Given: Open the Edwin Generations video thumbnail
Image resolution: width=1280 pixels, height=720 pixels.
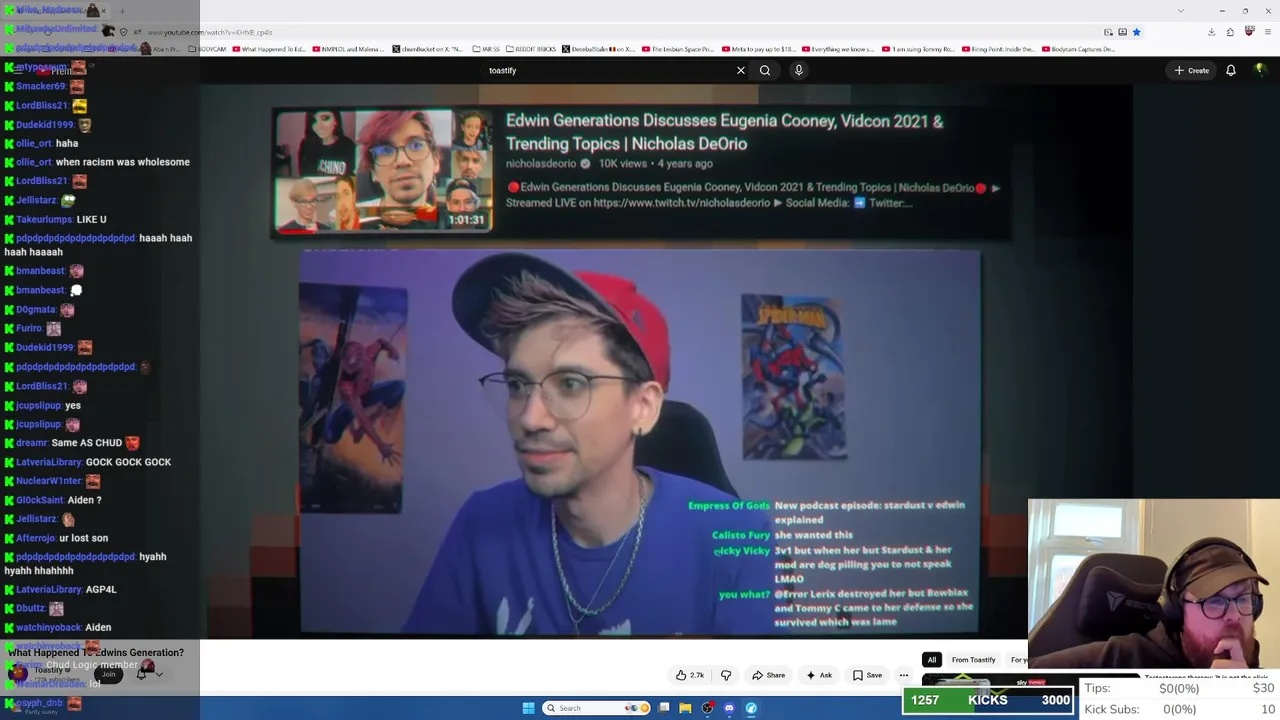Looking at the screenshot, I should tap(383, 171).
